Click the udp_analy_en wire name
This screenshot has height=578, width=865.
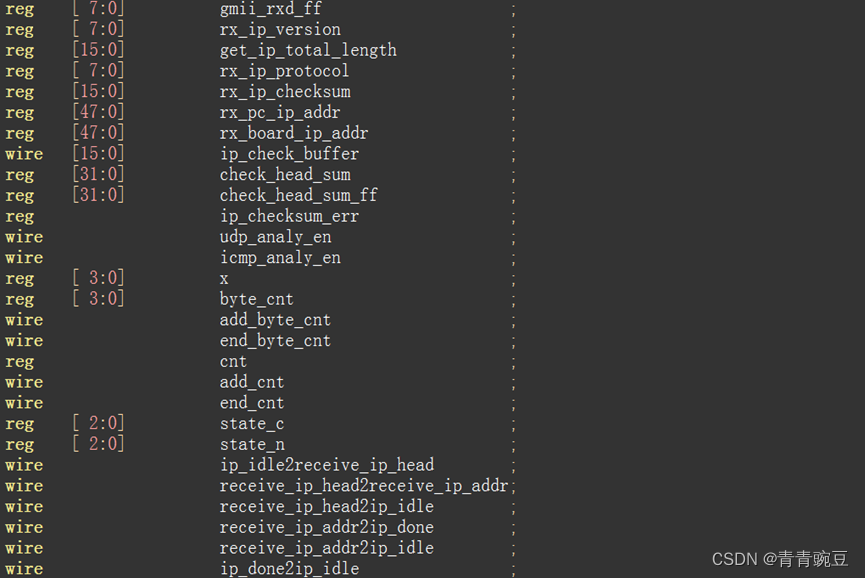click(x=275, y=237)
